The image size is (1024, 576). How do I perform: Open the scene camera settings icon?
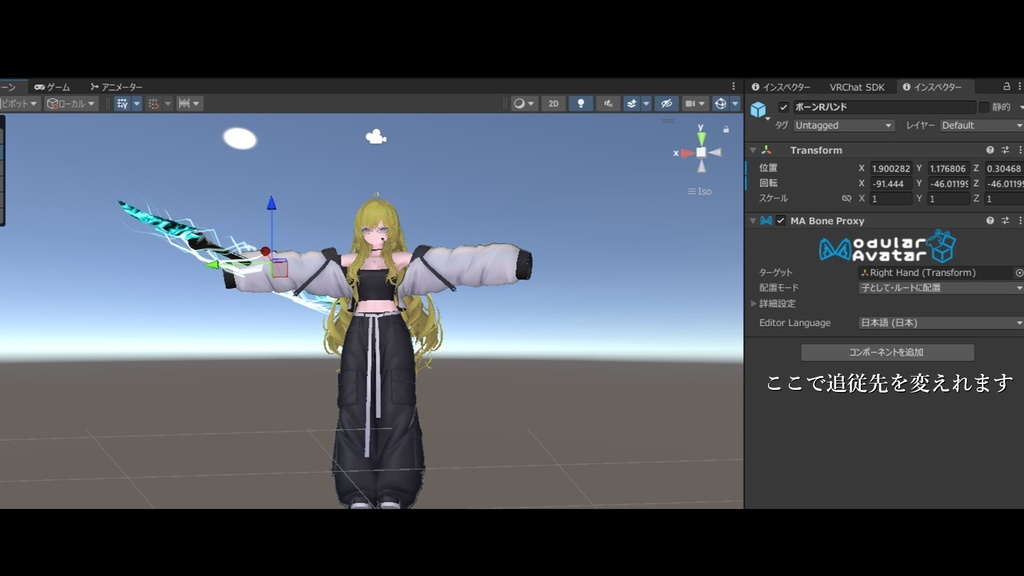(x=692, y=103)
